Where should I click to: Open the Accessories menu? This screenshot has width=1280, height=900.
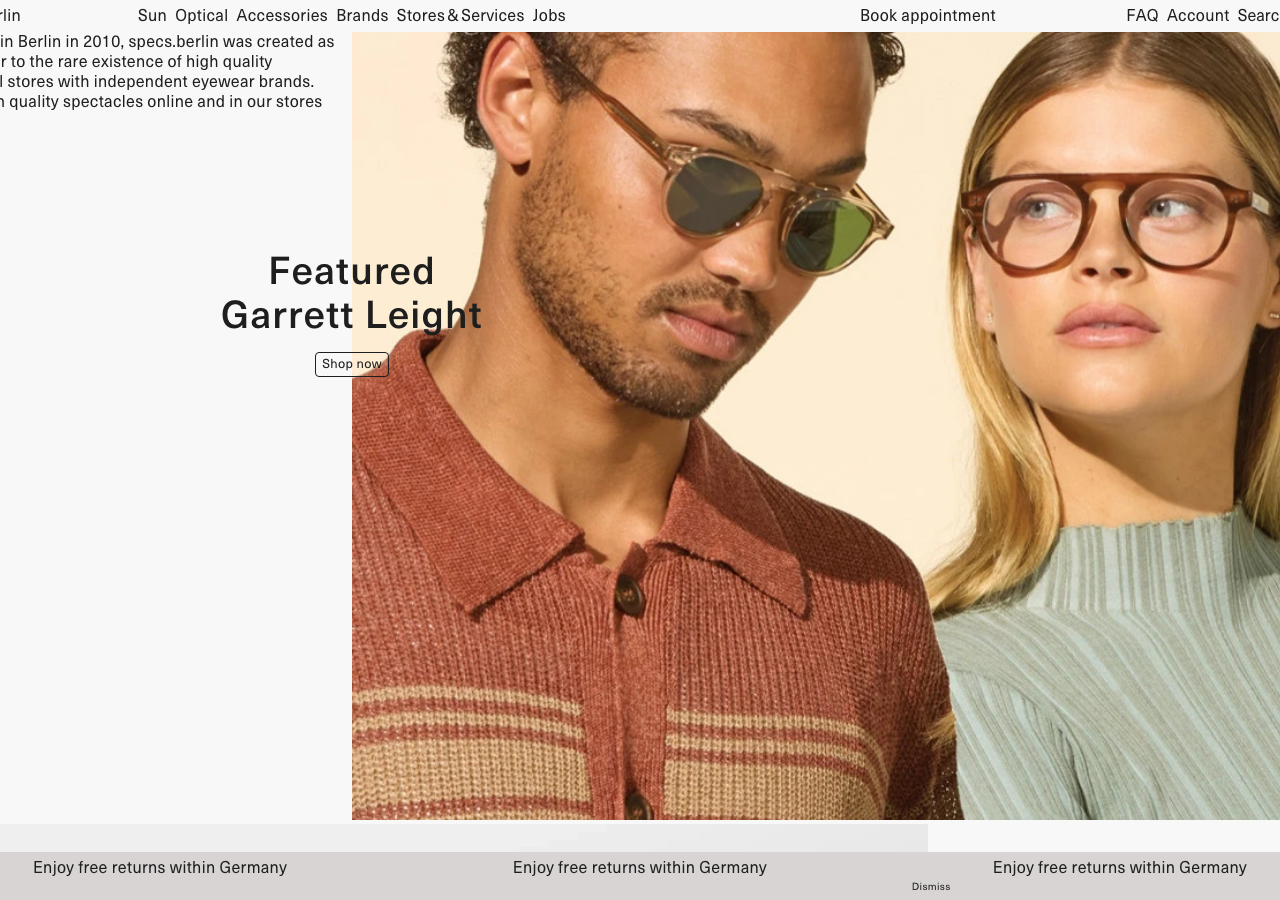click(x=282, y=16)
